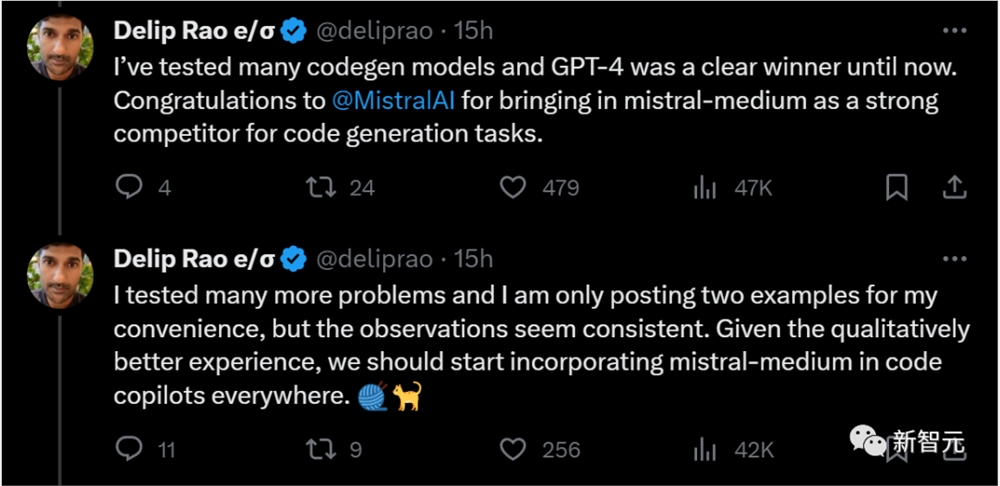Bookmark the first tweet
1000x486 pixels.
pos(897,188)
